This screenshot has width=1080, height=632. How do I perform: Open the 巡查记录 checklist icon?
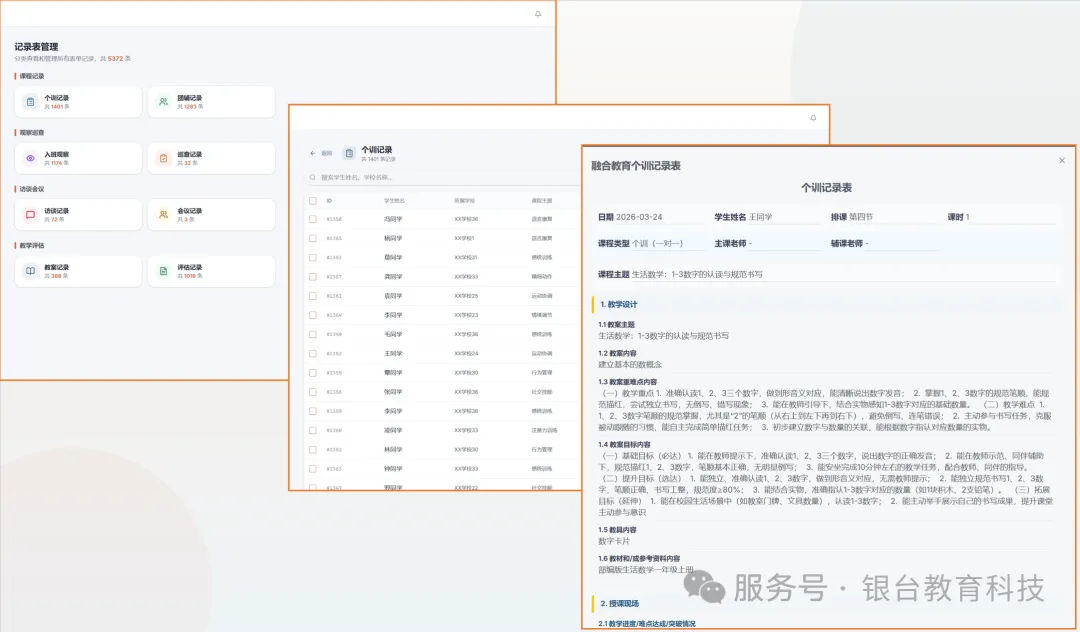[x=163, y=158]
